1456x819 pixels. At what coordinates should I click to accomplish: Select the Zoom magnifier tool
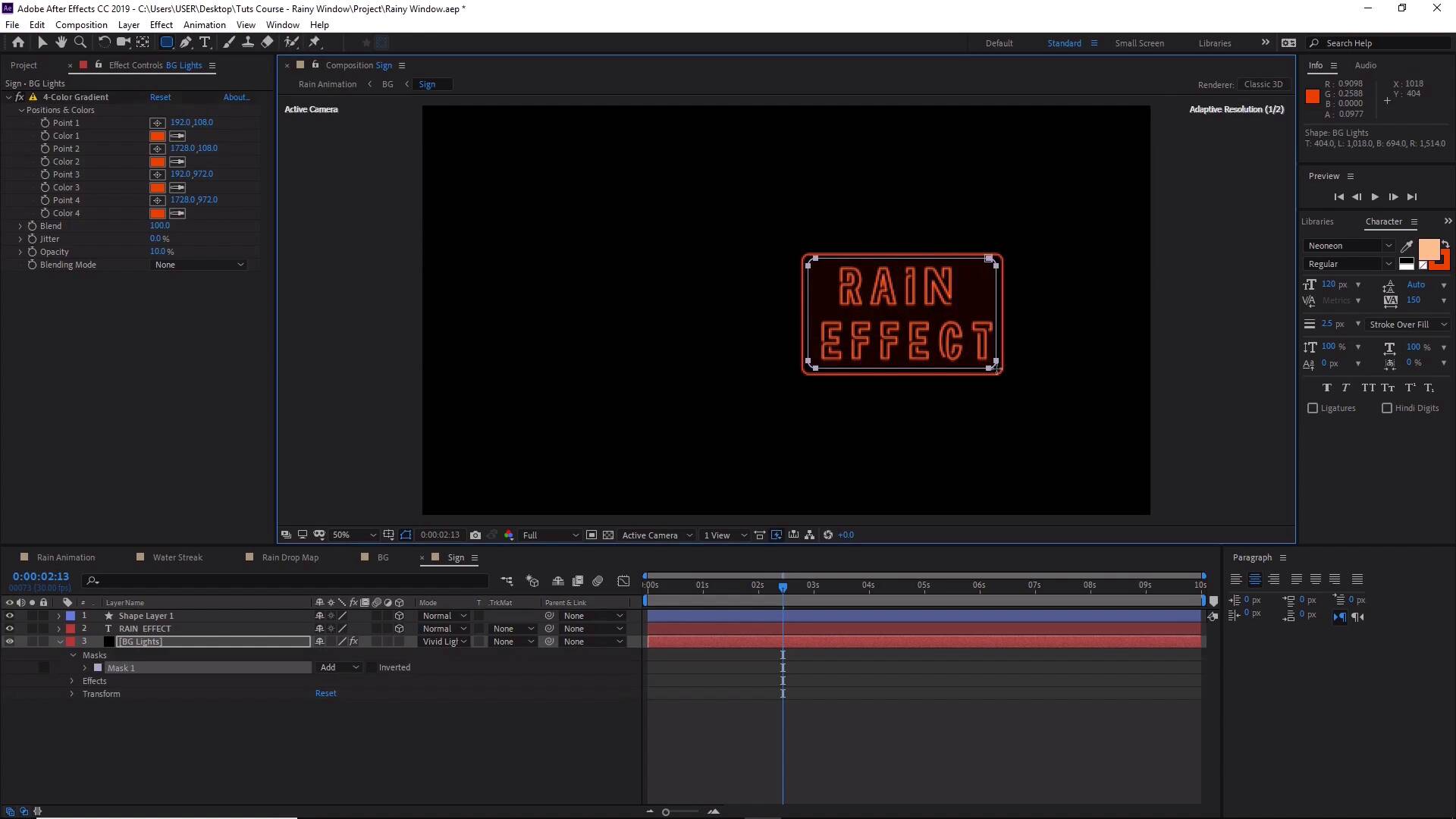point(80,42)
